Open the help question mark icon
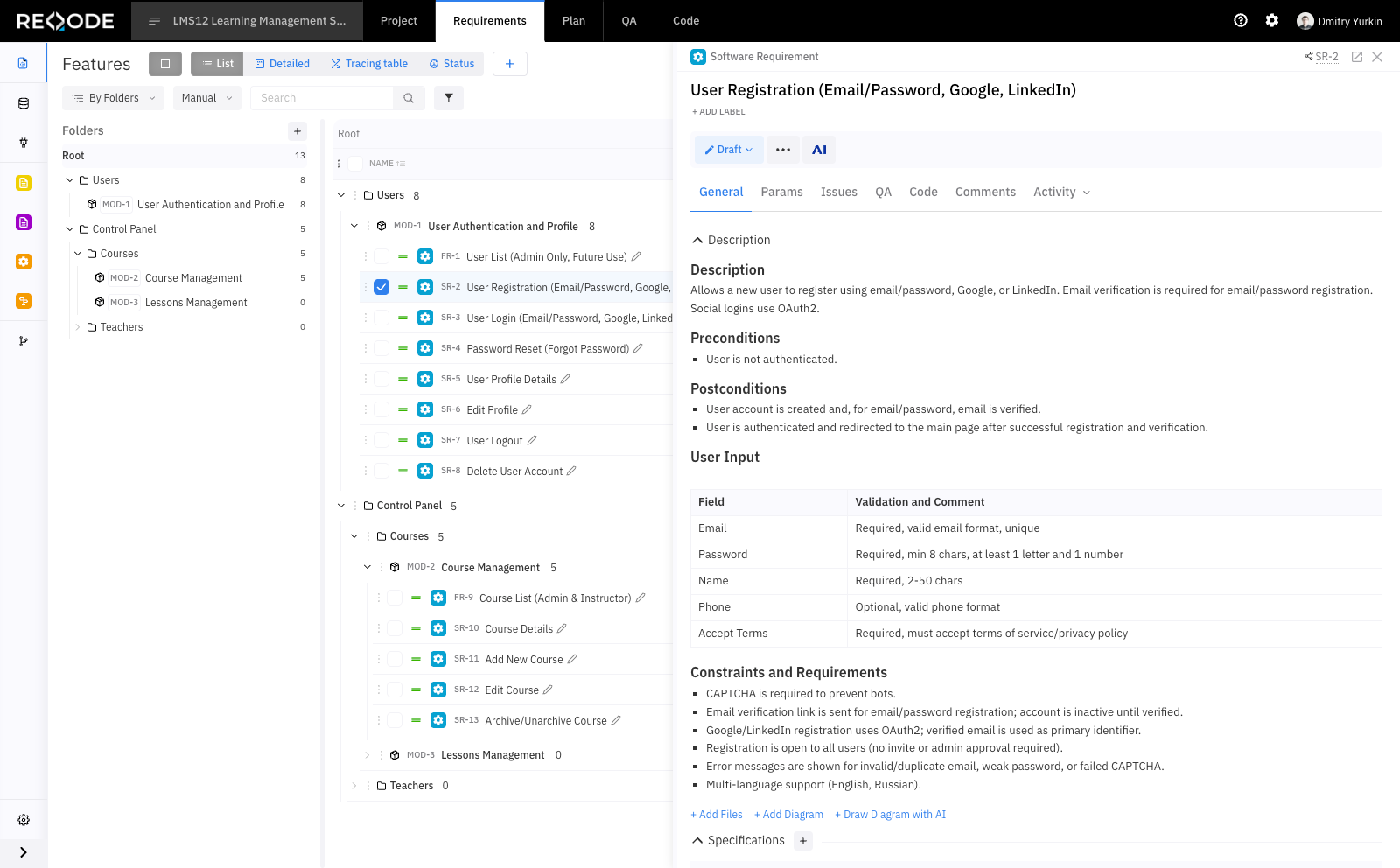This screenshot has width=1400, height=868. (x=1241, y=20)
